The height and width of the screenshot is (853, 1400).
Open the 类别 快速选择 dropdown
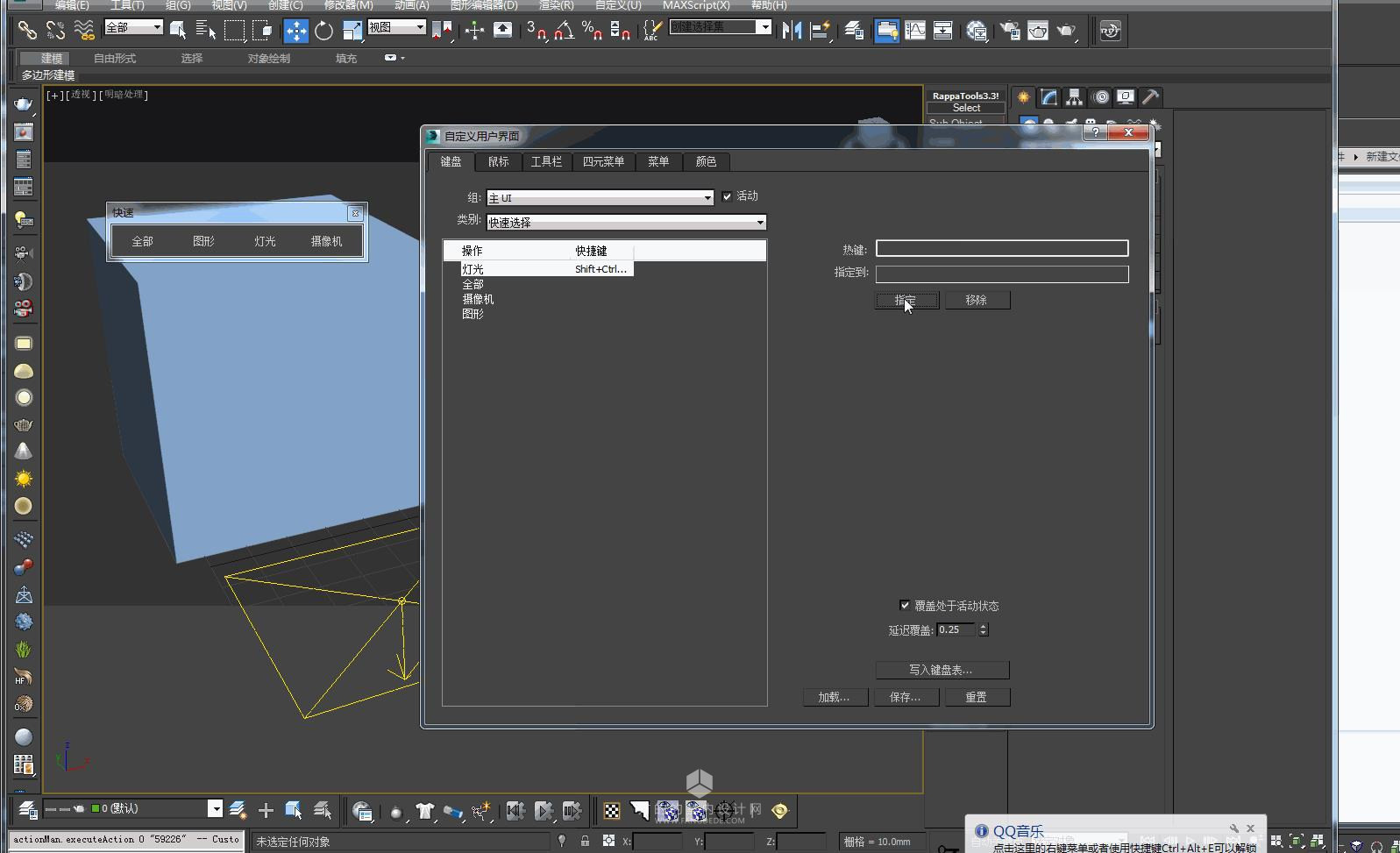(626, 223)
